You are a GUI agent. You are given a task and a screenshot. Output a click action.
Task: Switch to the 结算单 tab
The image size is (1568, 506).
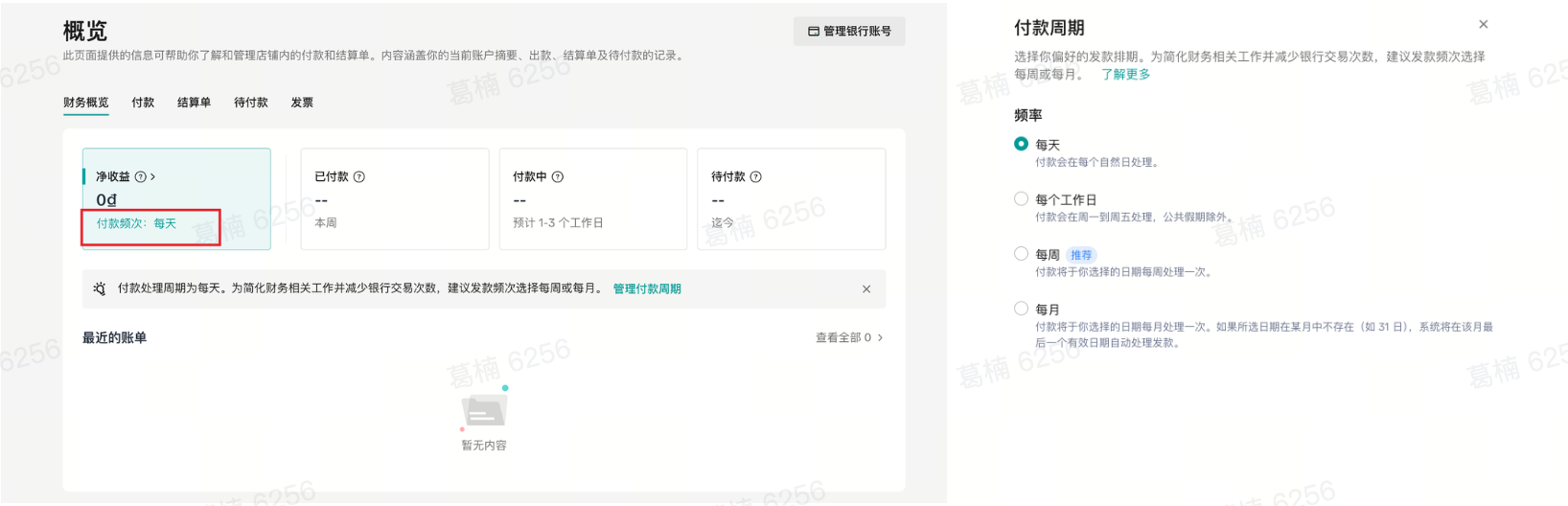(194, 103)
